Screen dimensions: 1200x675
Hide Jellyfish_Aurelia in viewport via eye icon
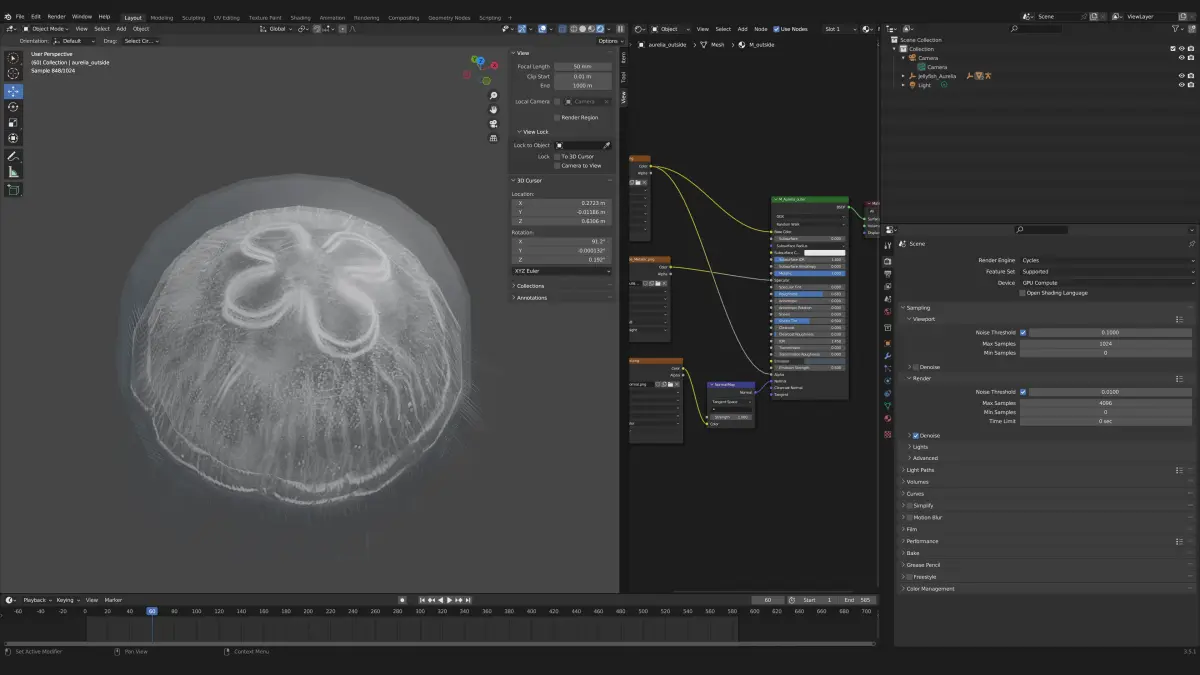1181,76
